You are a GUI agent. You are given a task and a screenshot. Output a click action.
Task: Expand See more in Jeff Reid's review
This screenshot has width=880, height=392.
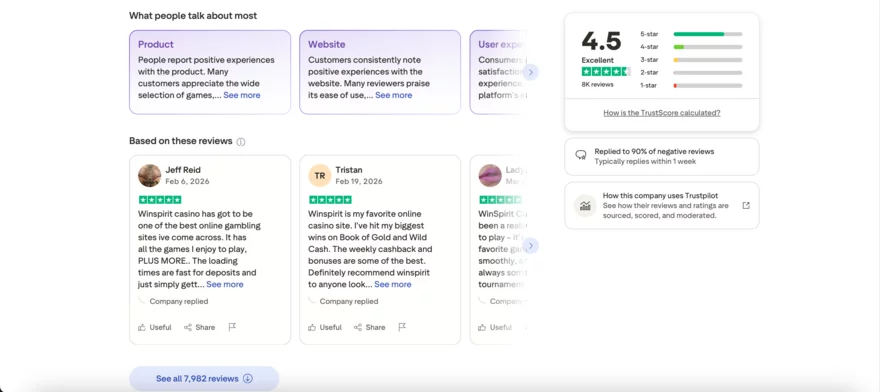coord(224,285)
